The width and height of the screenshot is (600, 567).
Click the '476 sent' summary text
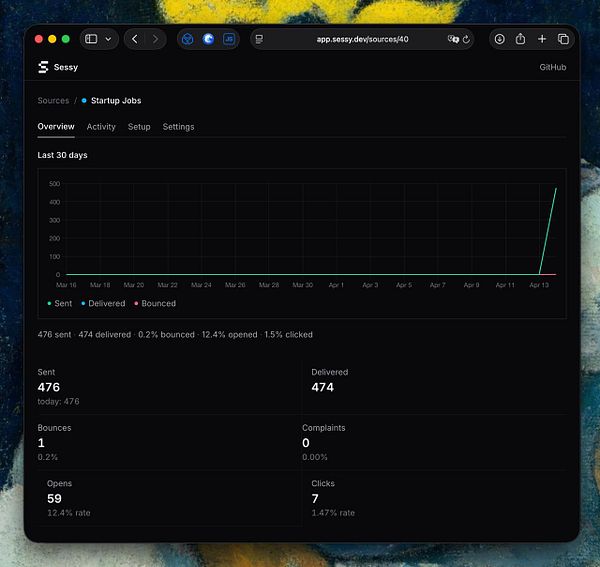tap(54, 334)
